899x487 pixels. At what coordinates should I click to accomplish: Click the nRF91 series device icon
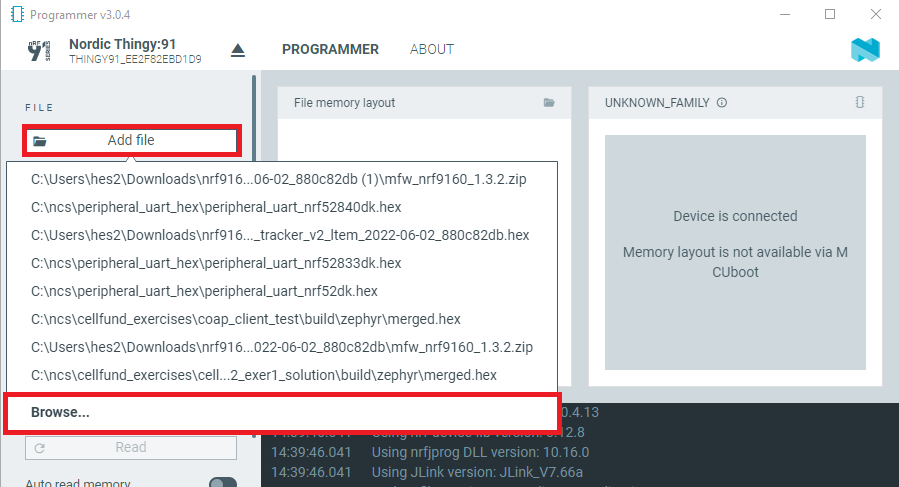pyautogui.click(x=39, y=50)
